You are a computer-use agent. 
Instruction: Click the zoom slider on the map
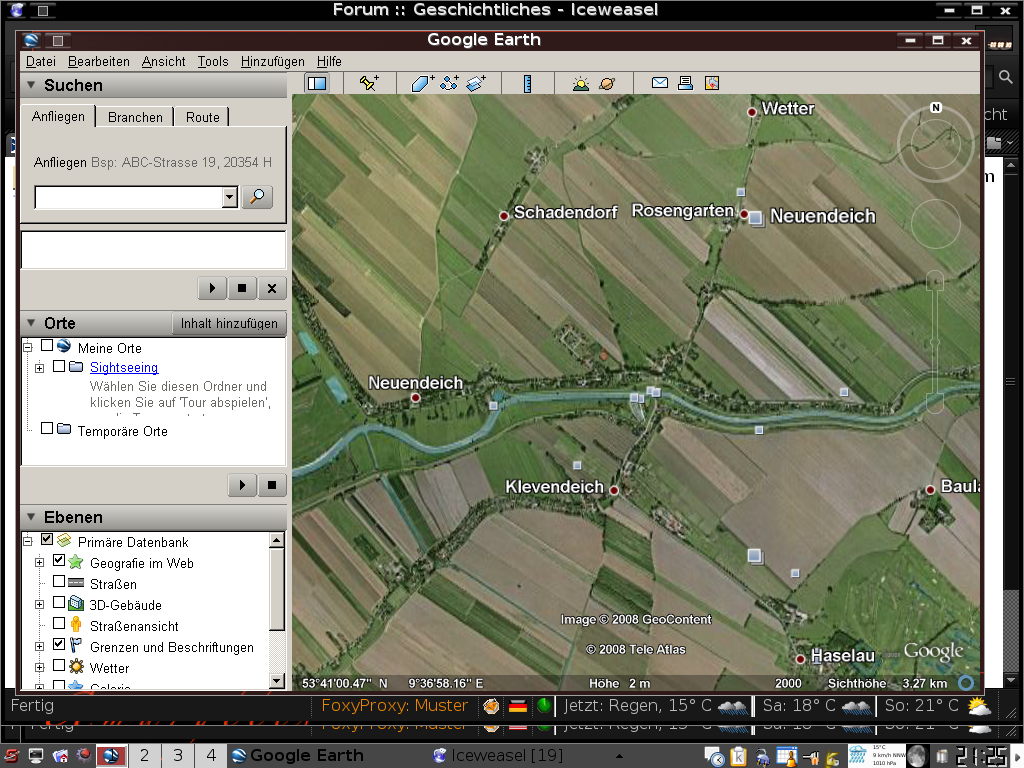pos(935,342)
